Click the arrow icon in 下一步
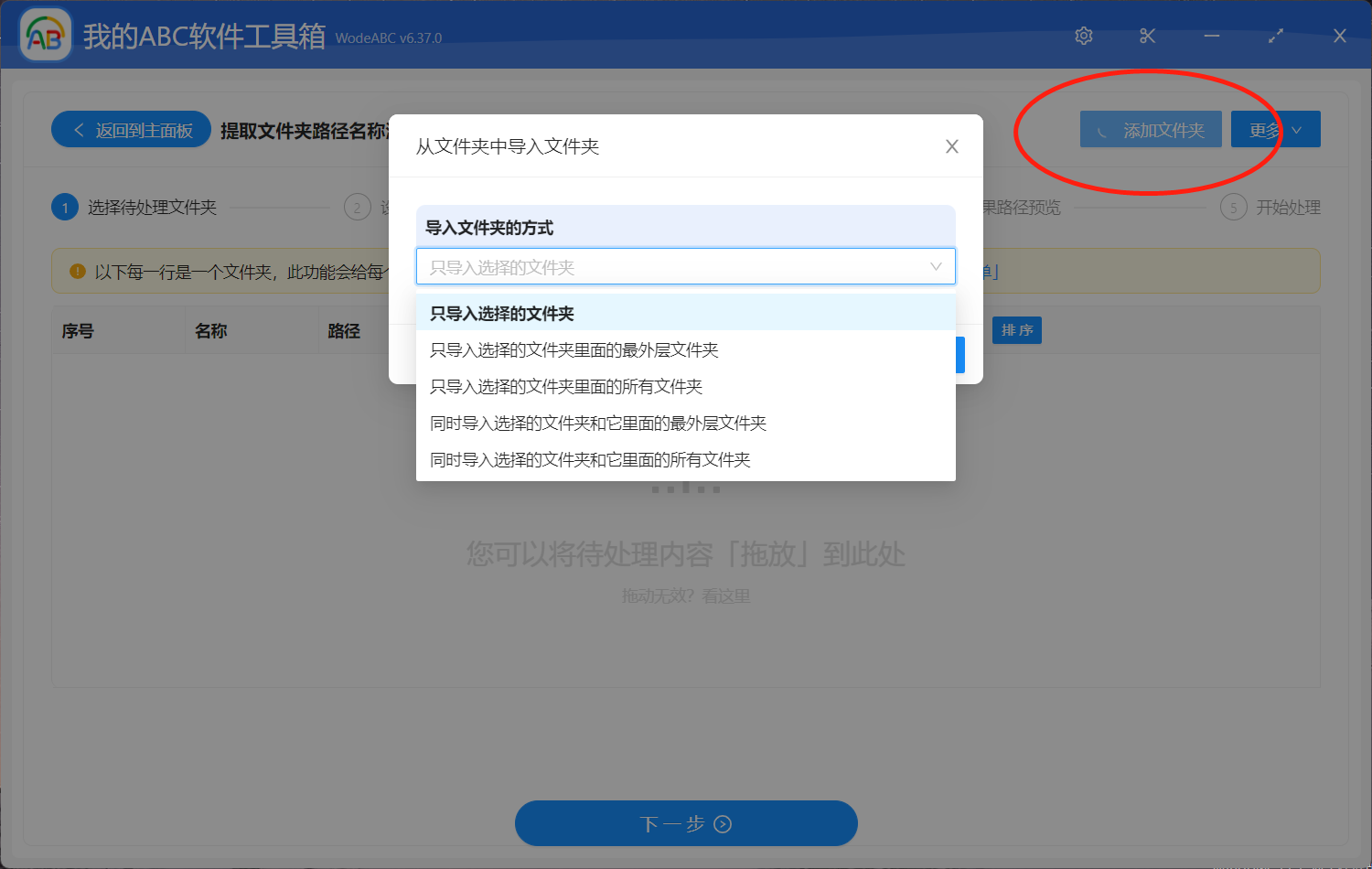 click(x=723, y=824)
